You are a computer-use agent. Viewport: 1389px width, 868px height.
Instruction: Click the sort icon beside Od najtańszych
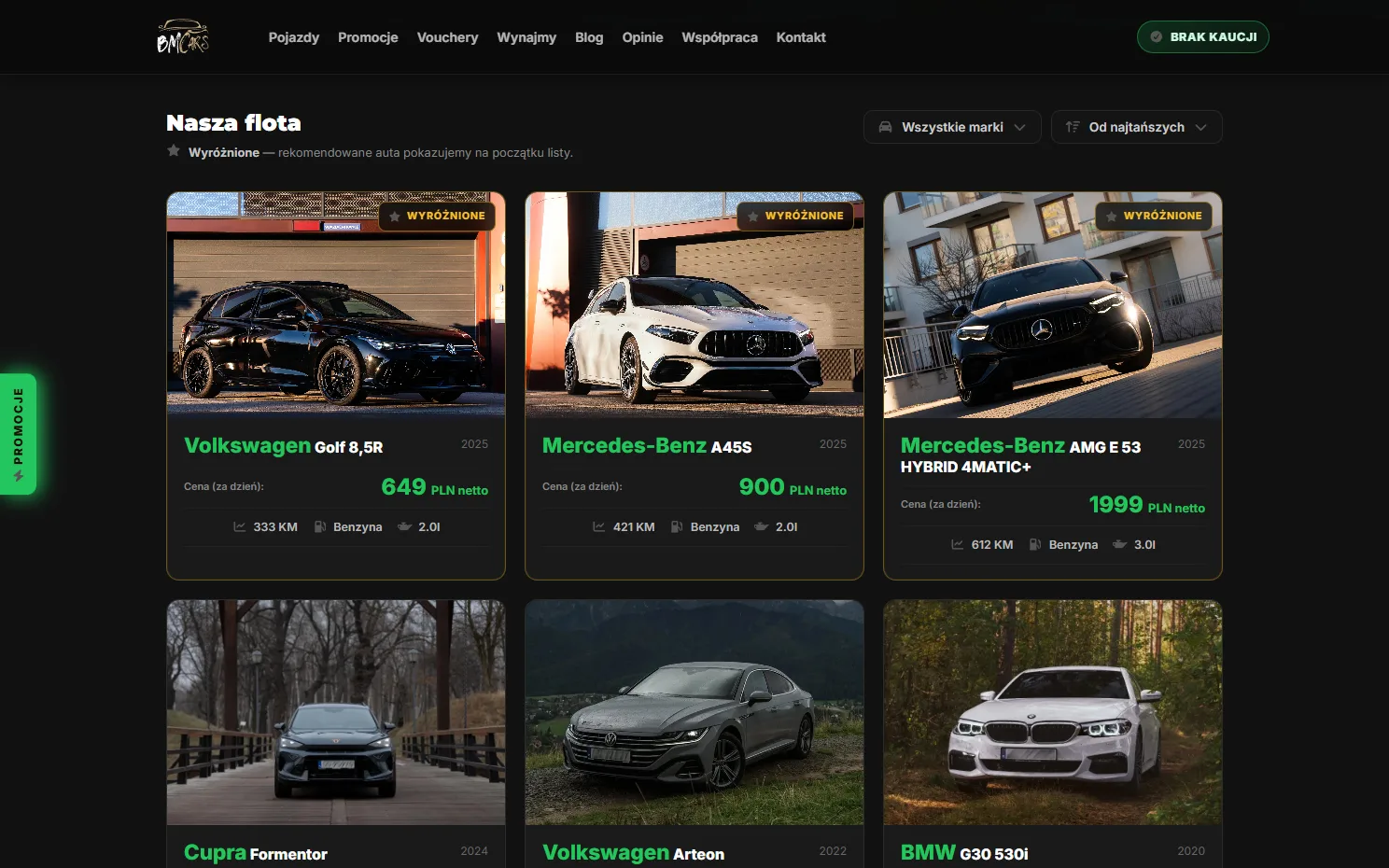pos(1073,127)
